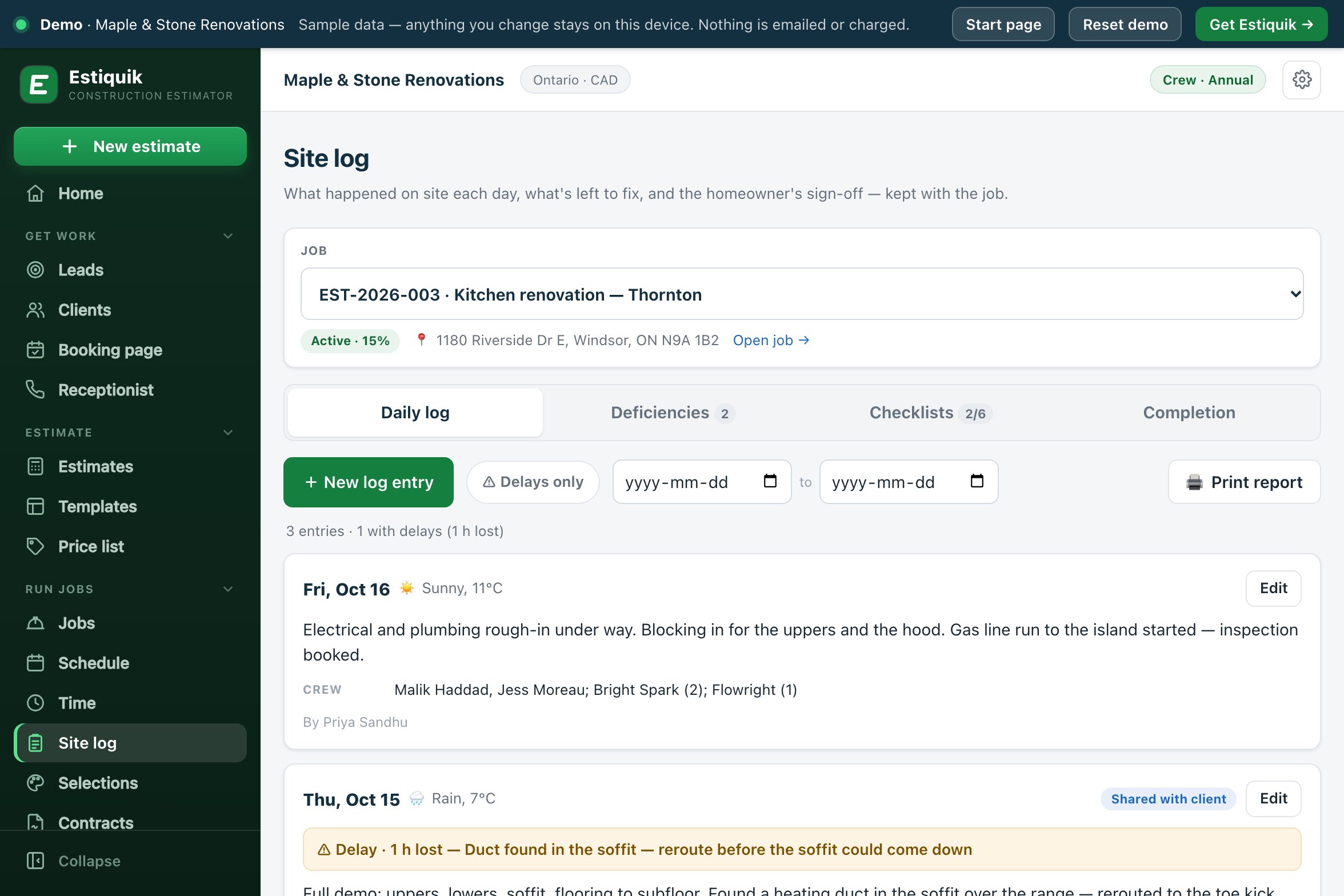This screenshot has height=896, width=1344.
Task: Collapse the ESTIMATE section
Action: (x=228, y=433)
